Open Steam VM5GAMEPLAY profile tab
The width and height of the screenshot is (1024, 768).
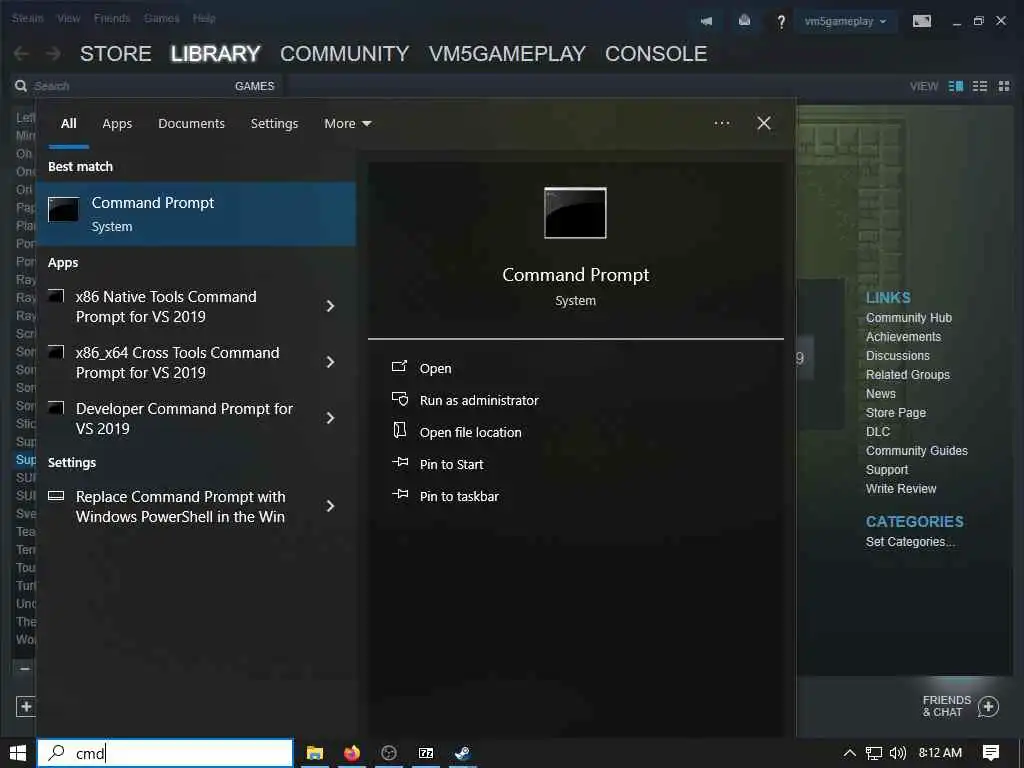pyautogui.click(x=507, y=54)
